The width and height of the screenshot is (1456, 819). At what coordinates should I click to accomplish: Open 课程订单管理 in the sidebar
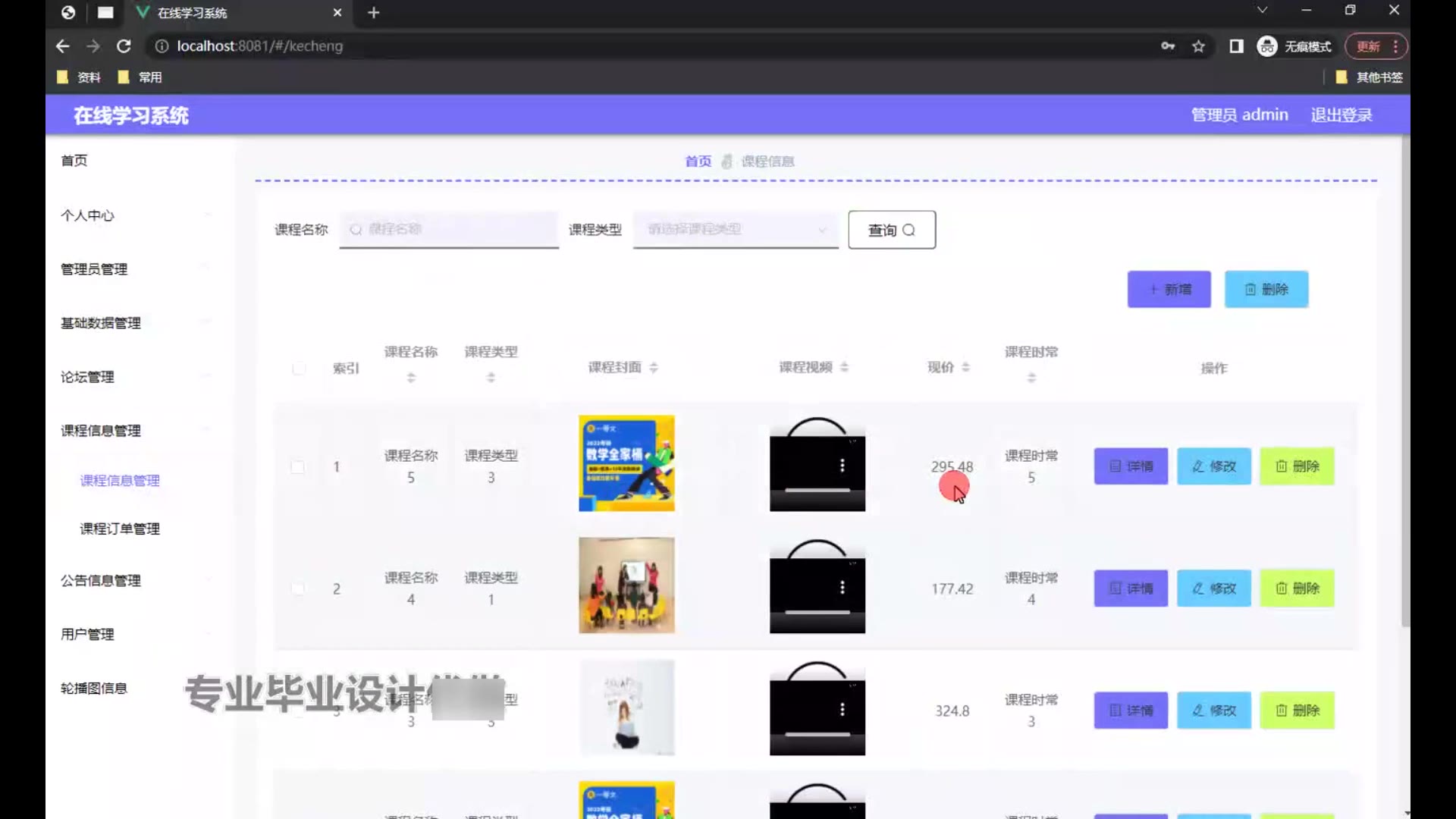point(120,529)
